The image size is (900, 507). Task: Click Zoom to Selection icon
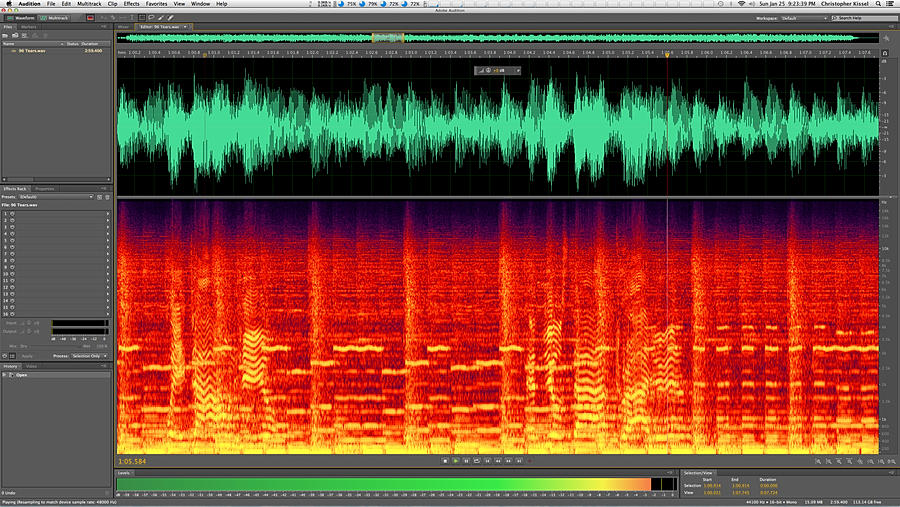[891, 461]
